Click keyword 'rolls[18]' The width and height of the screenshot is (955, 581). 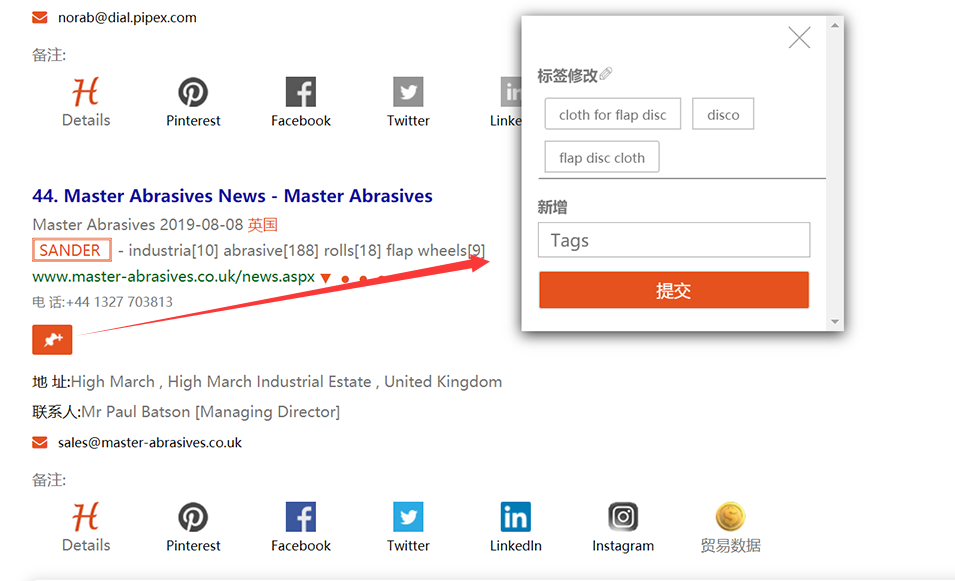pyautogui.click(x=353, y=250)
